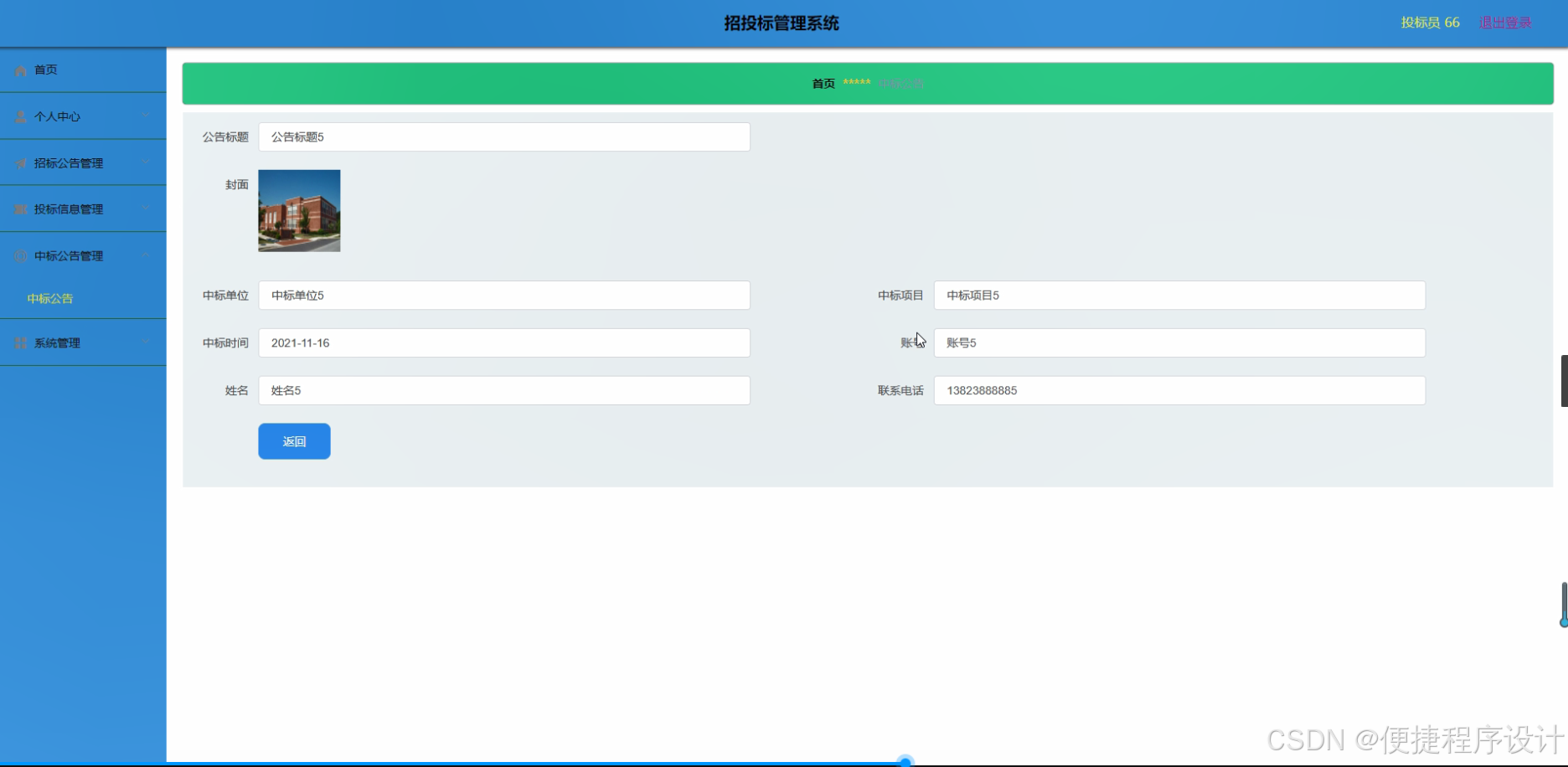Expand the 系统管理 chevron
Screen dimensions: 1568x767
[x=146, y=342]
